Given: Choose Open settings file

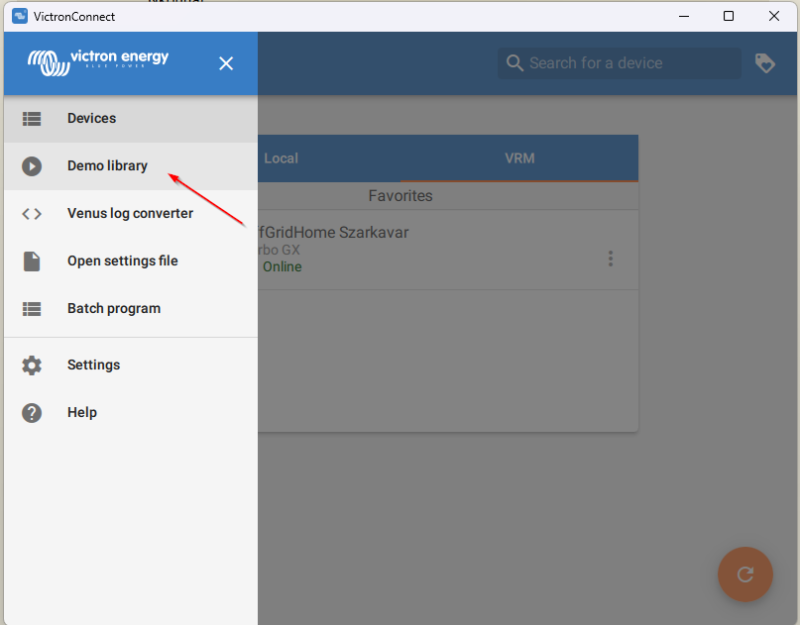Looking at the screenshot, I should click(x=131, y=261).
